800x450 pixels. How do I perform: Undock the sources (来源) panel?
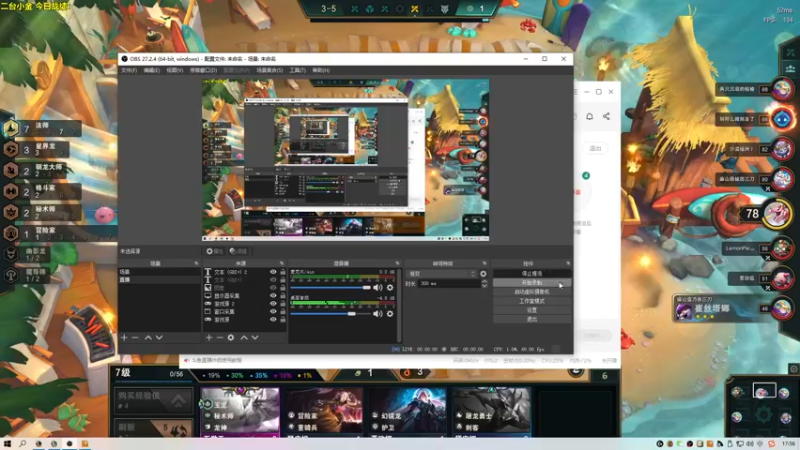(282, 263)
